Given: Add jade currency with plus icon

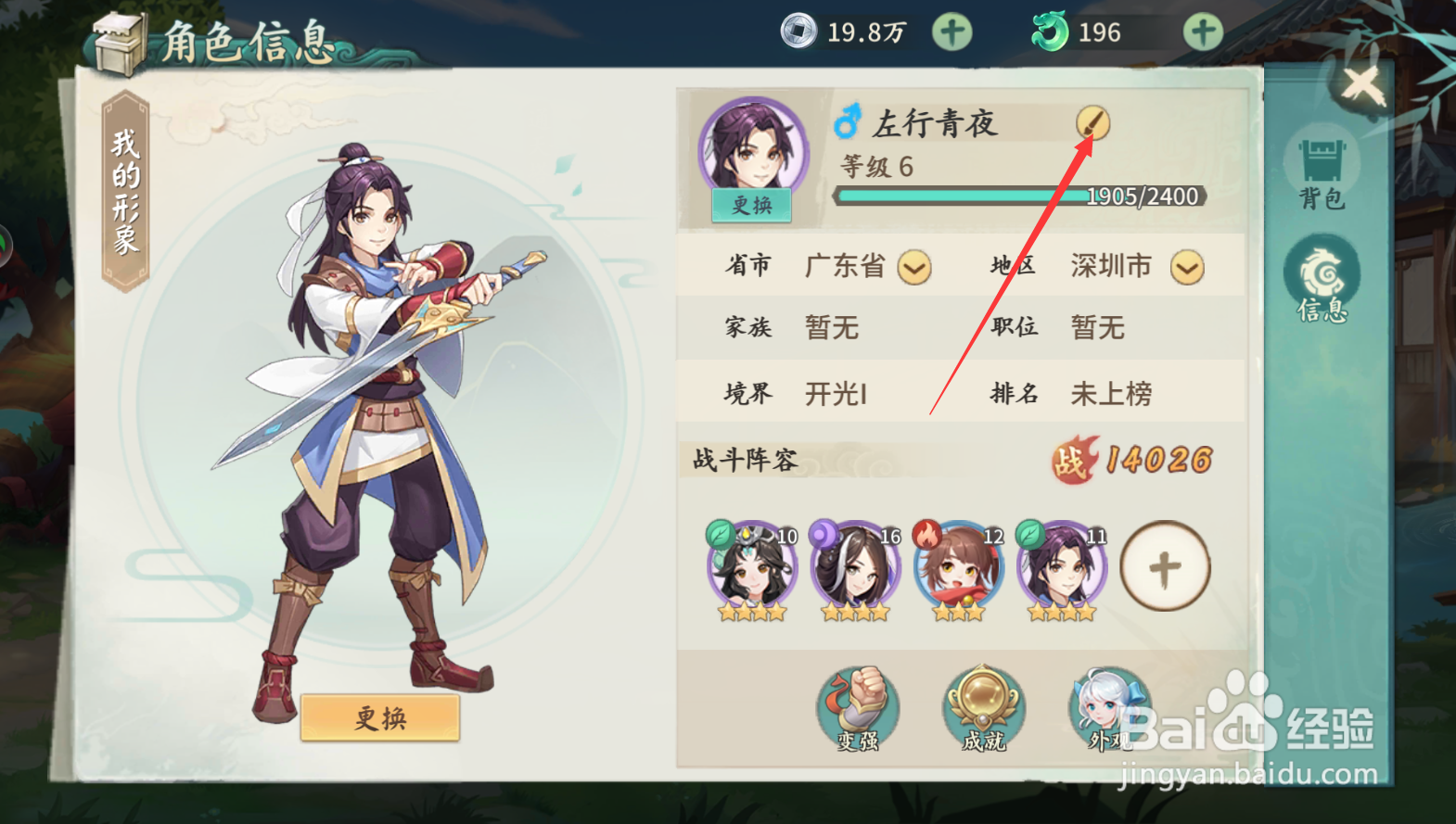Looking at the screenshot, I should pyautogui.click(x=1203, y=32).
